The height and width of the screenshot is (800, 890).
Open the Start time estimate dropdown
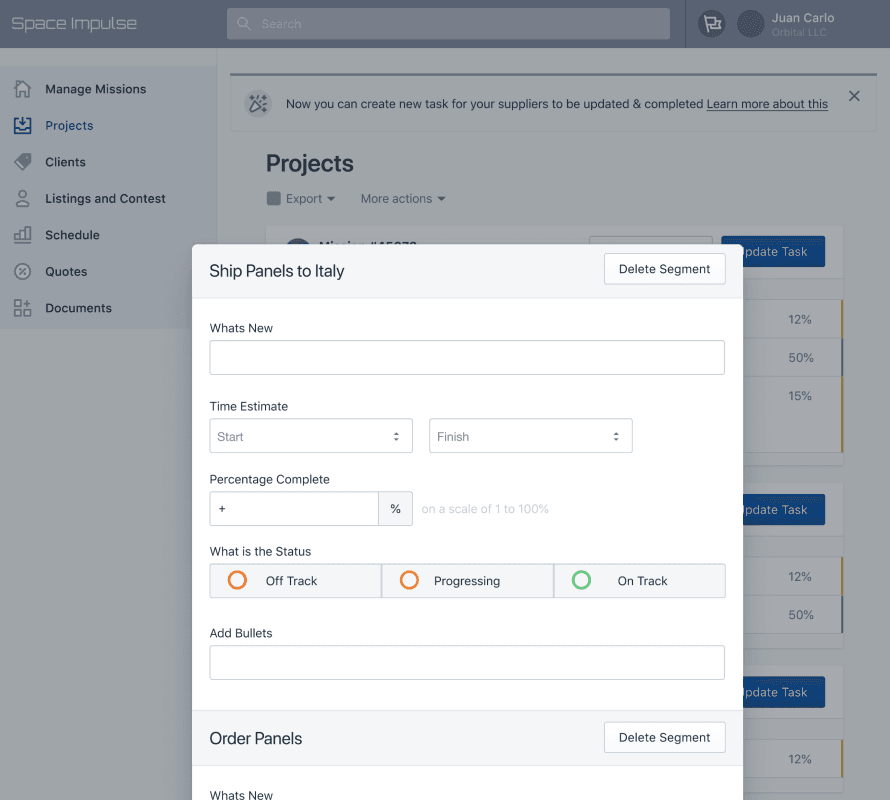310,436
